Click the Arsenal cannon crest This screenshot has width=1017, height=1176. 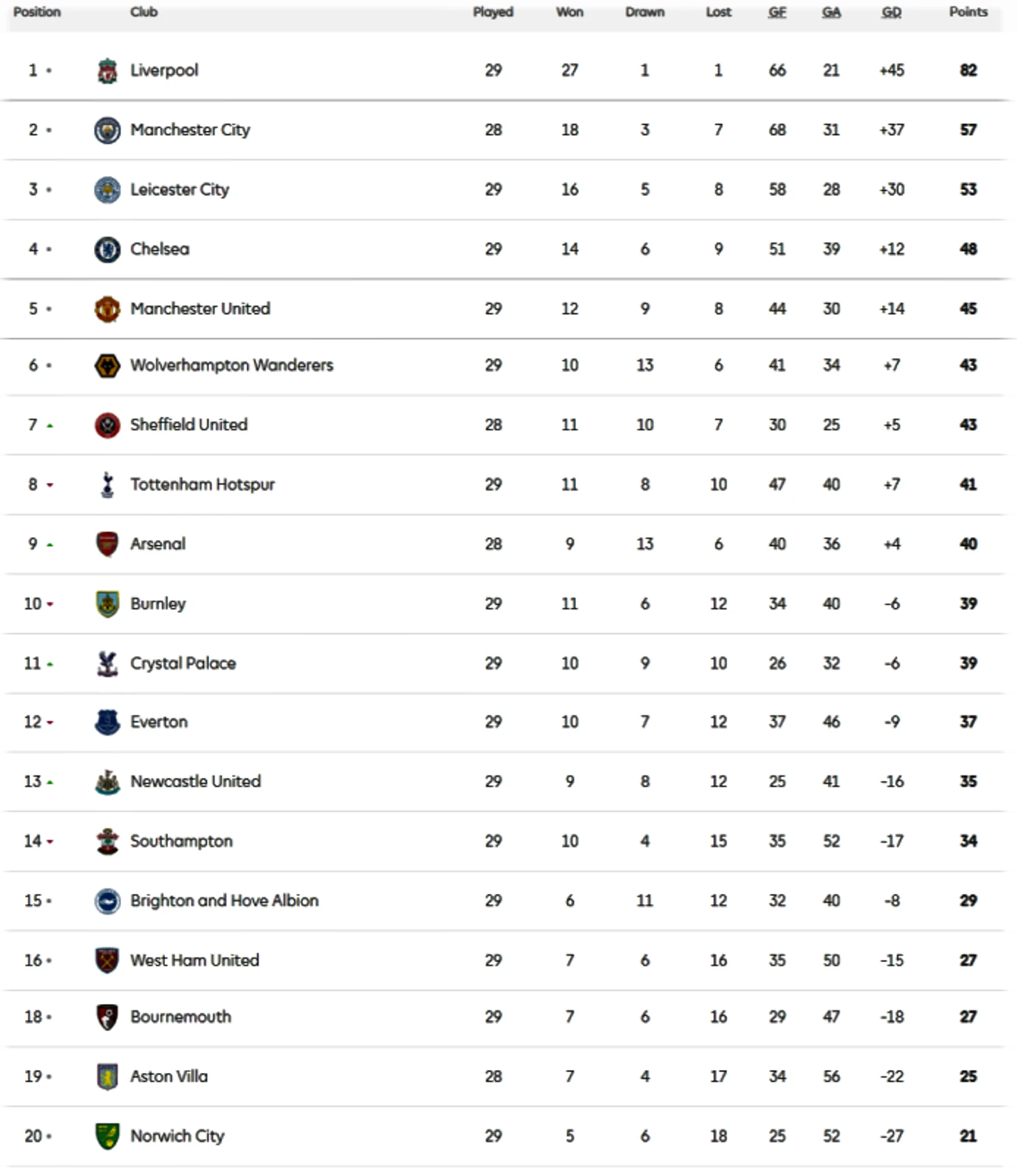[107, 544]
